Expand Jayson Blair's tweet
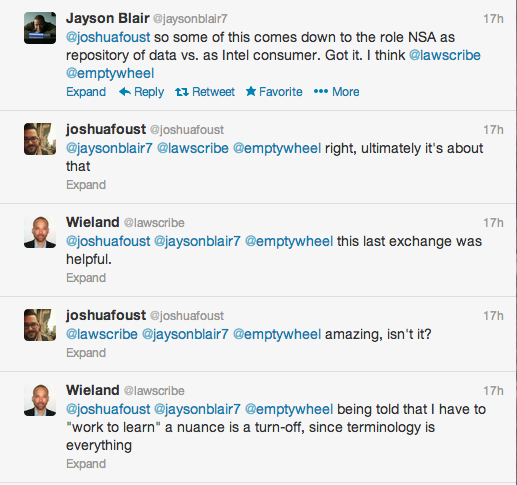 click(86, 92)
